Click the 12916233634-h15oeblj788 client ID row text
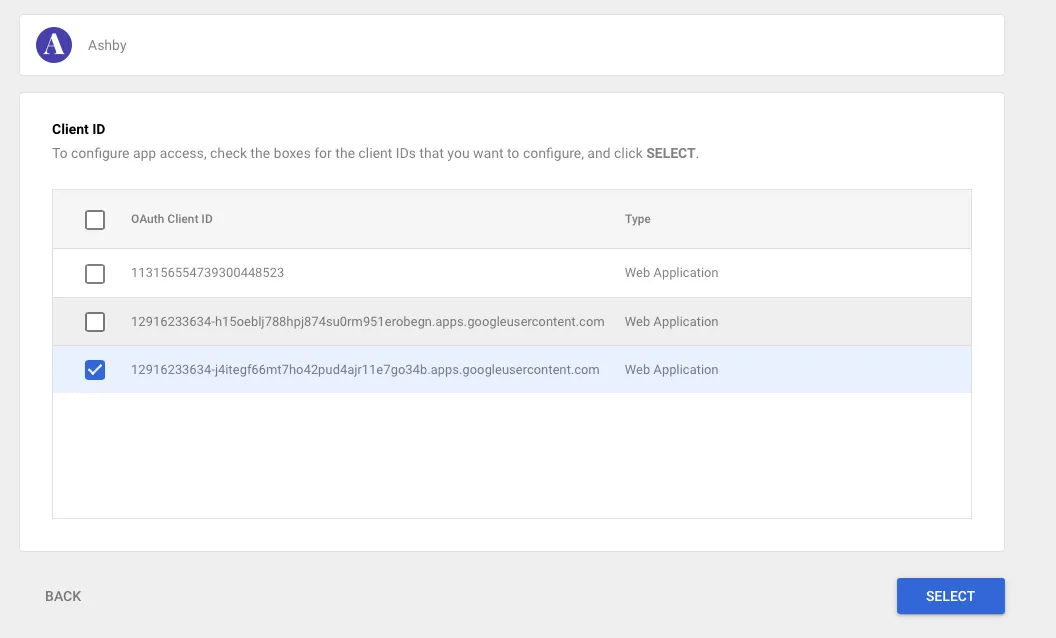The image size is (1056, 638). [x=367, y=322]
